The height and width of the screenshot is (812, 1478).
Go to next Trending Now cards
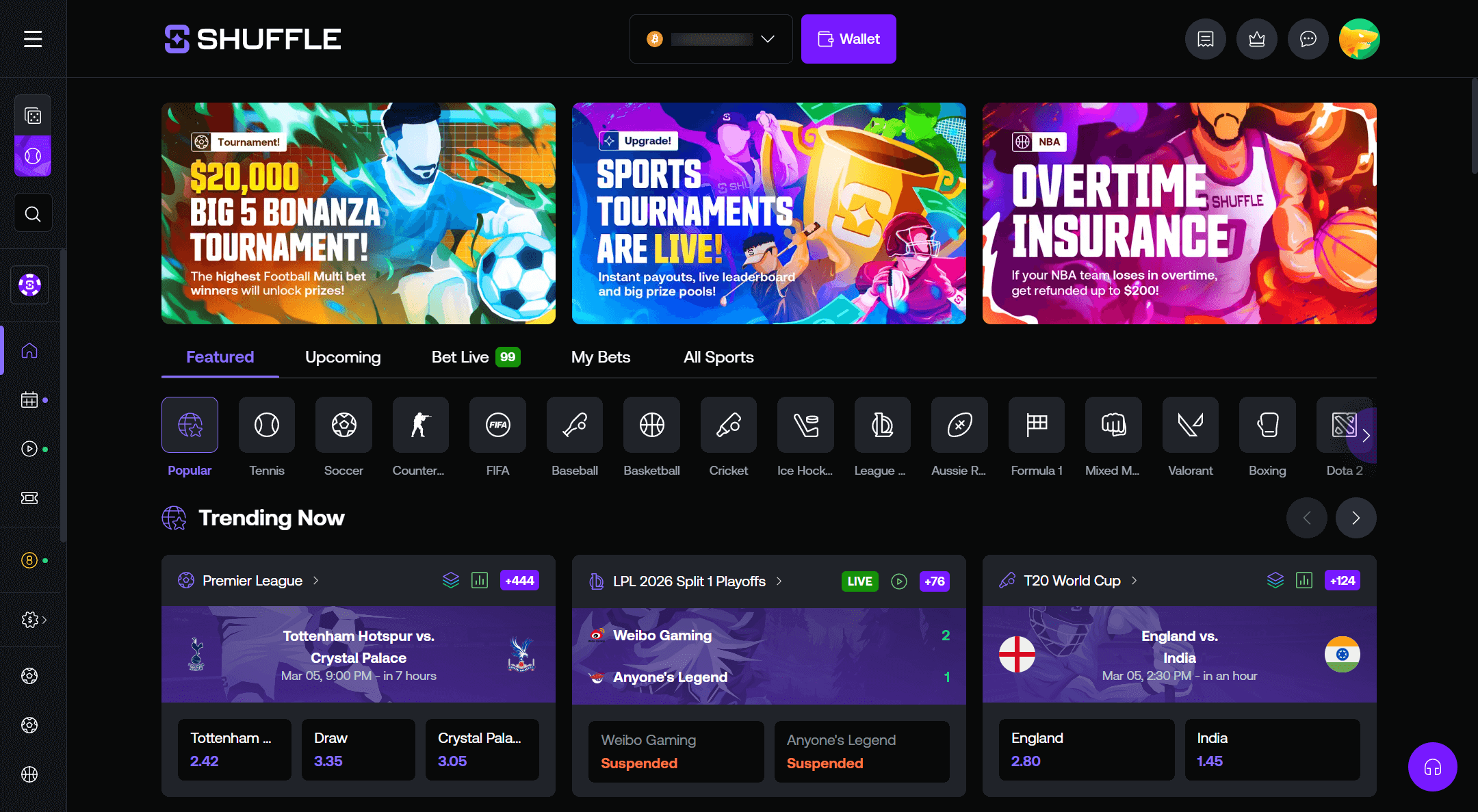click(1356, 518)
